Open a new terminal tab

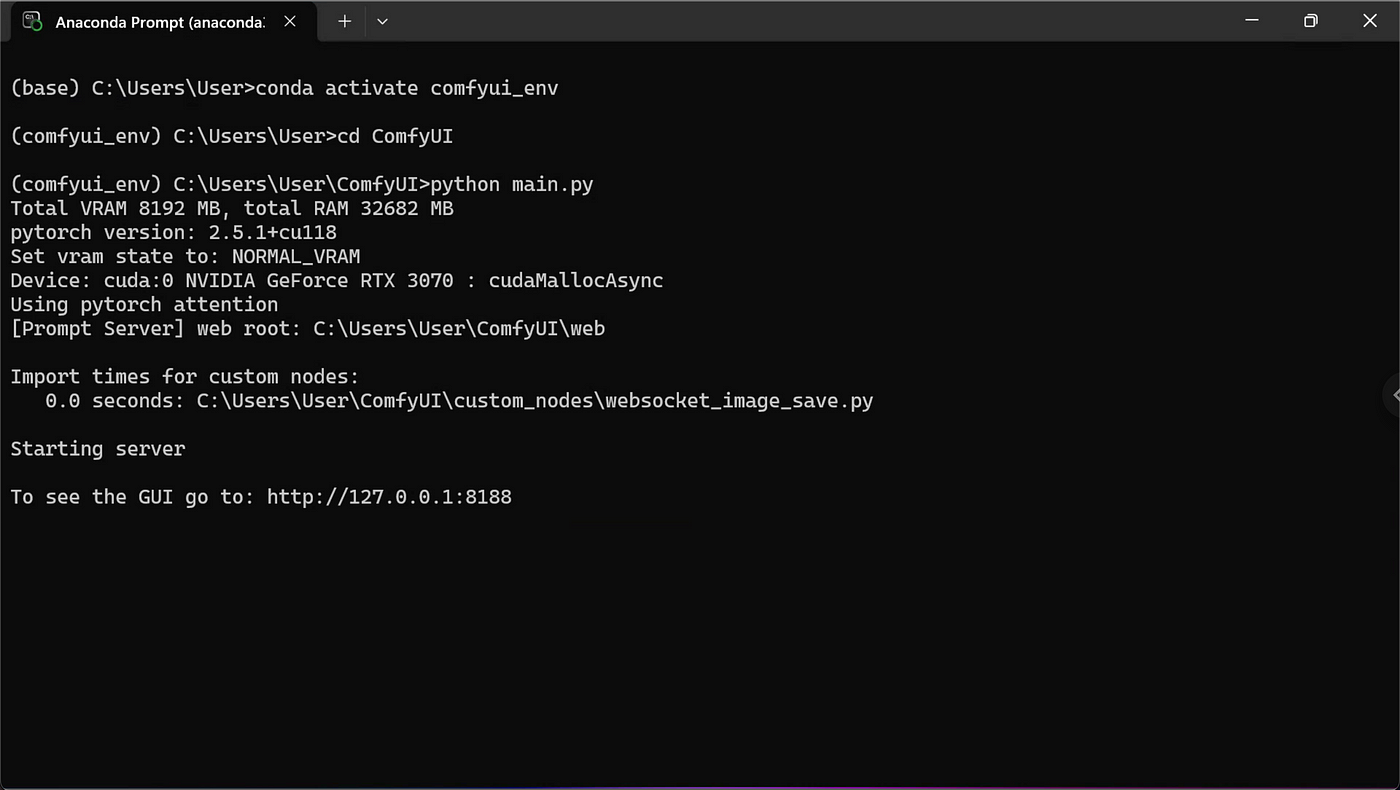tap(344, 21)
